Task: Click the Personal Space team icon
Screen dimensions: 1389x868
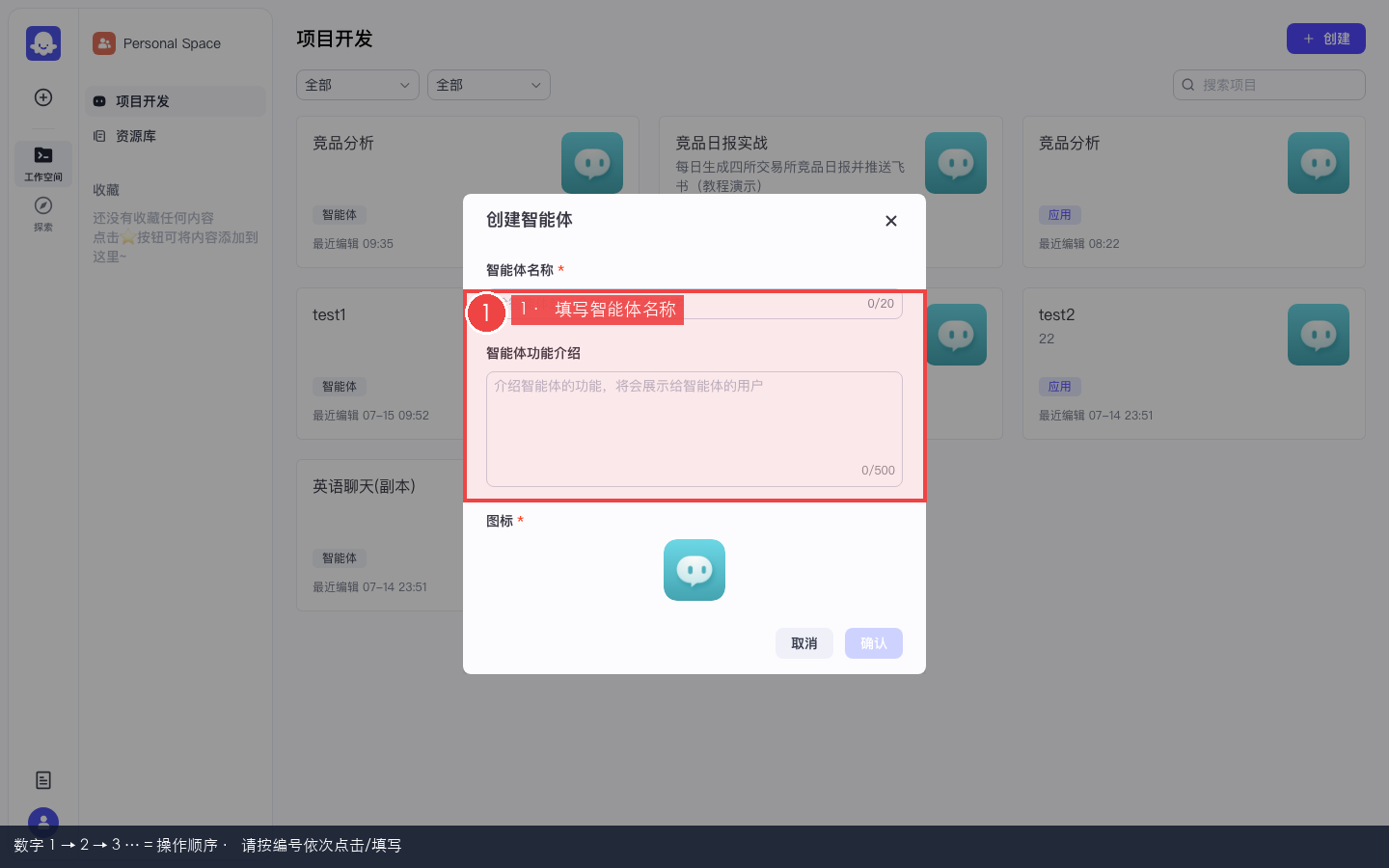Action: click(x=104, y=43)
